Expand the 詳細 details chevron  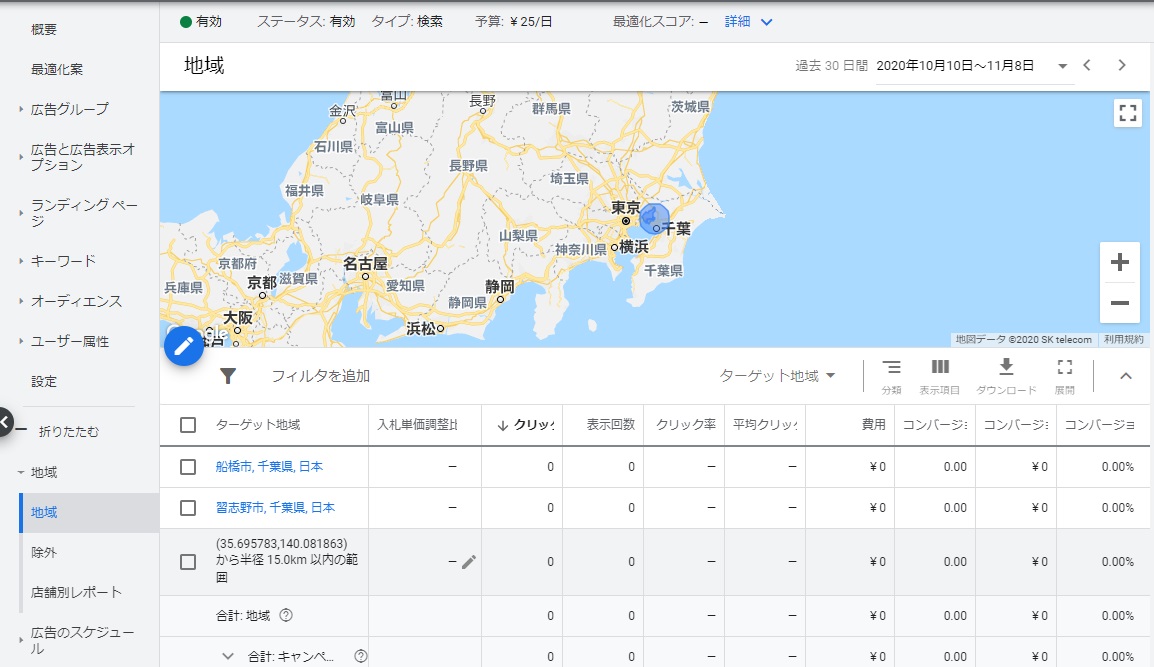point(766,22)
